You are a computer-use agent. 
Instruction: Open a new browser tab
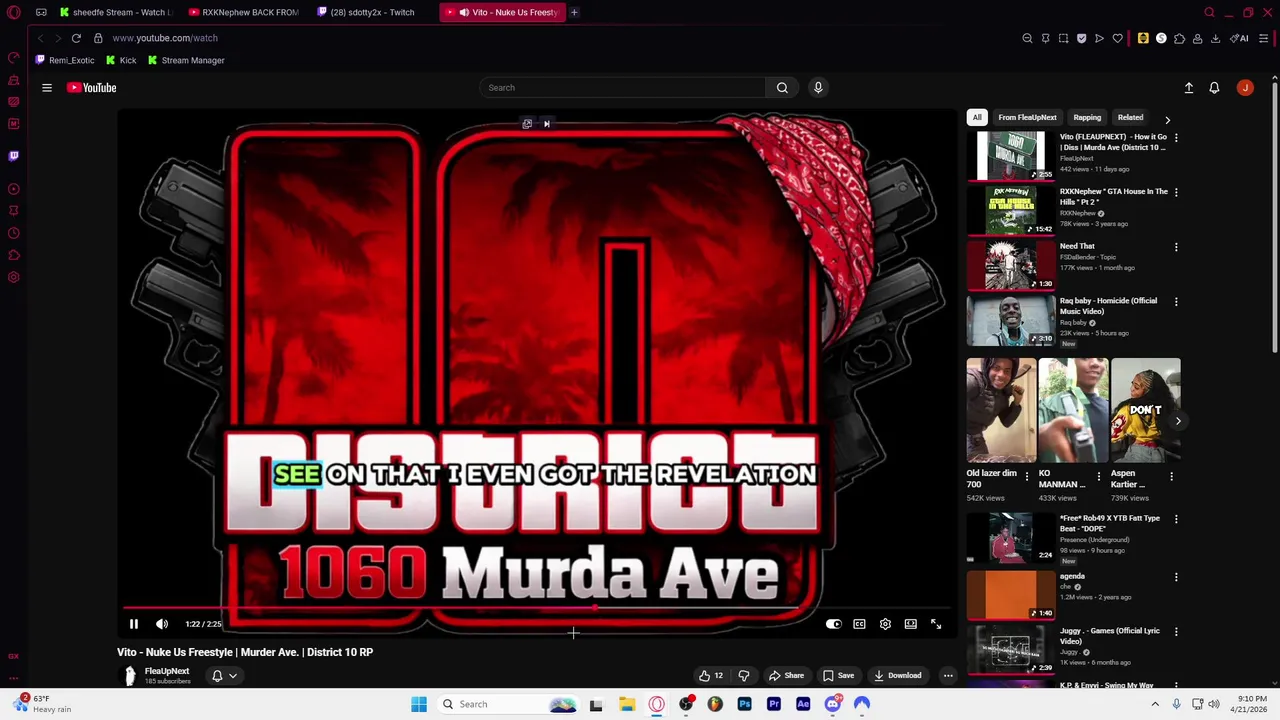click(574, 12)
